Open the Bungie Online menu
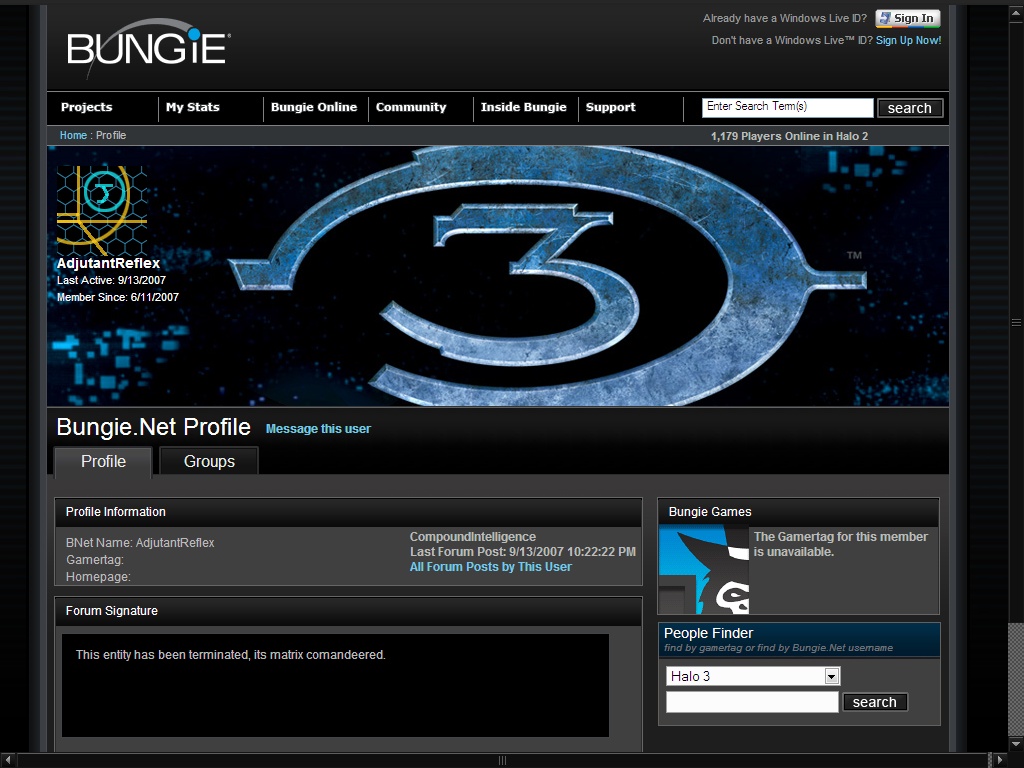 (314, 107)
